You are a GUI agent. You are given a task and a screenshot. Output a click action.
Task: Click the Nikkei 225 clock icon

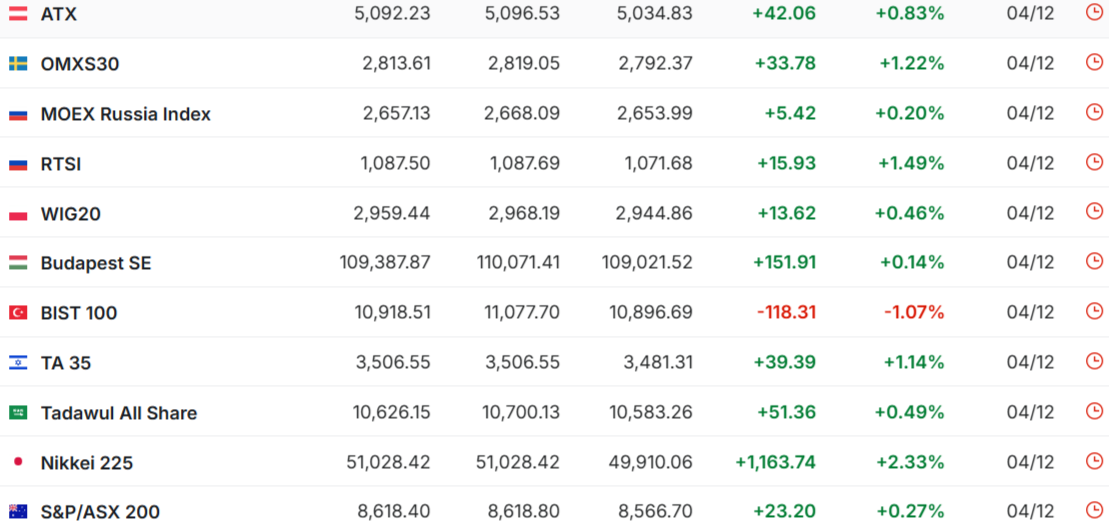pyautogui.click(x=1094, y=461)
